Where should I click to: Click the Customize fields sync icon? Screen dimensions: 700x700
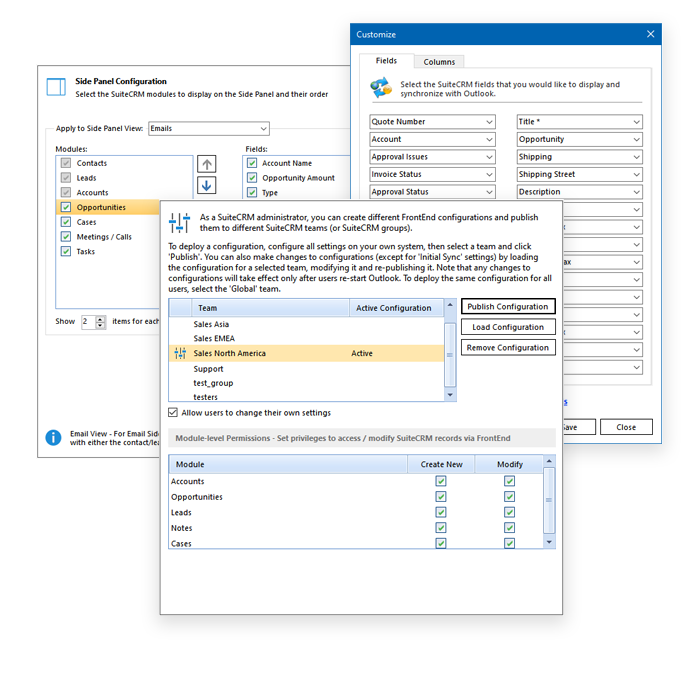[380, 89]
